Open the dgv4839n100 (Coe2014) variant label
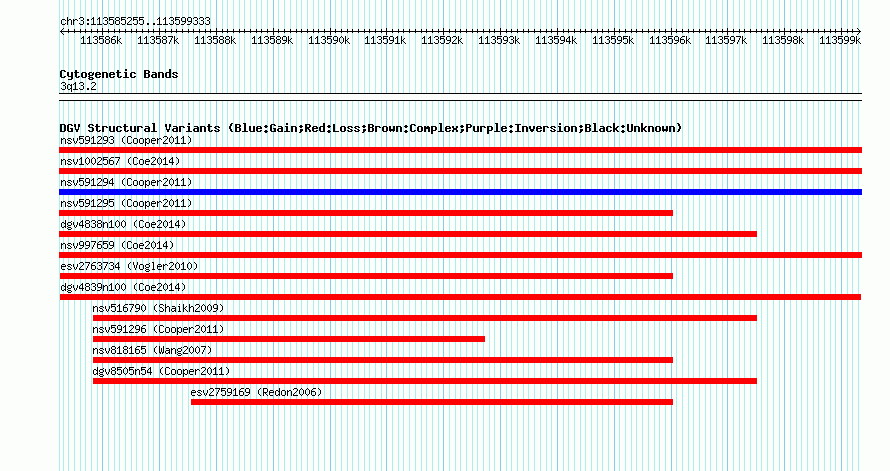This screenshot has width=890, height=471. pos(123,287)
